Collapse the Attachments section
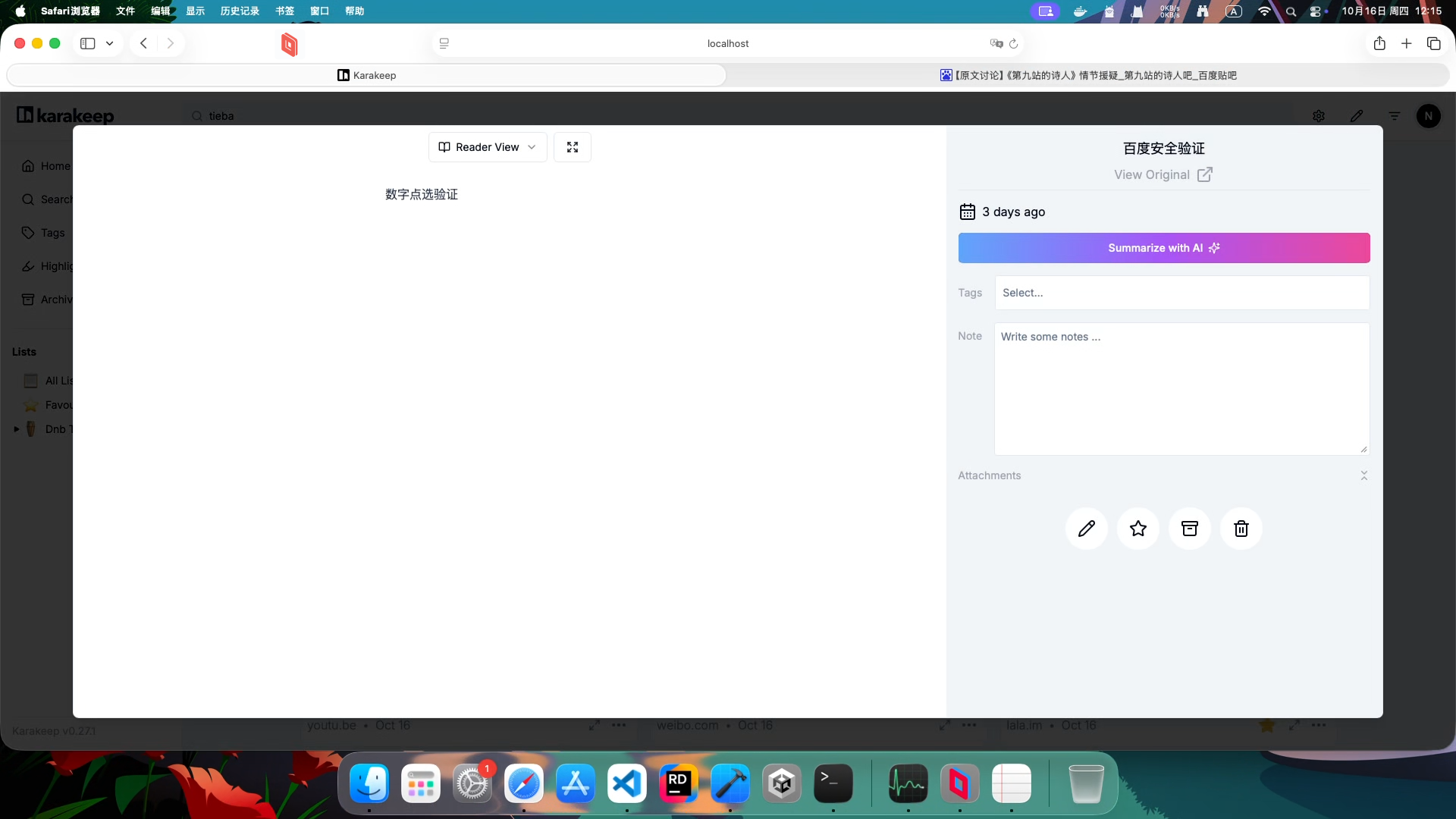This screenshot has width=1456, height=819. (1363, 475)
